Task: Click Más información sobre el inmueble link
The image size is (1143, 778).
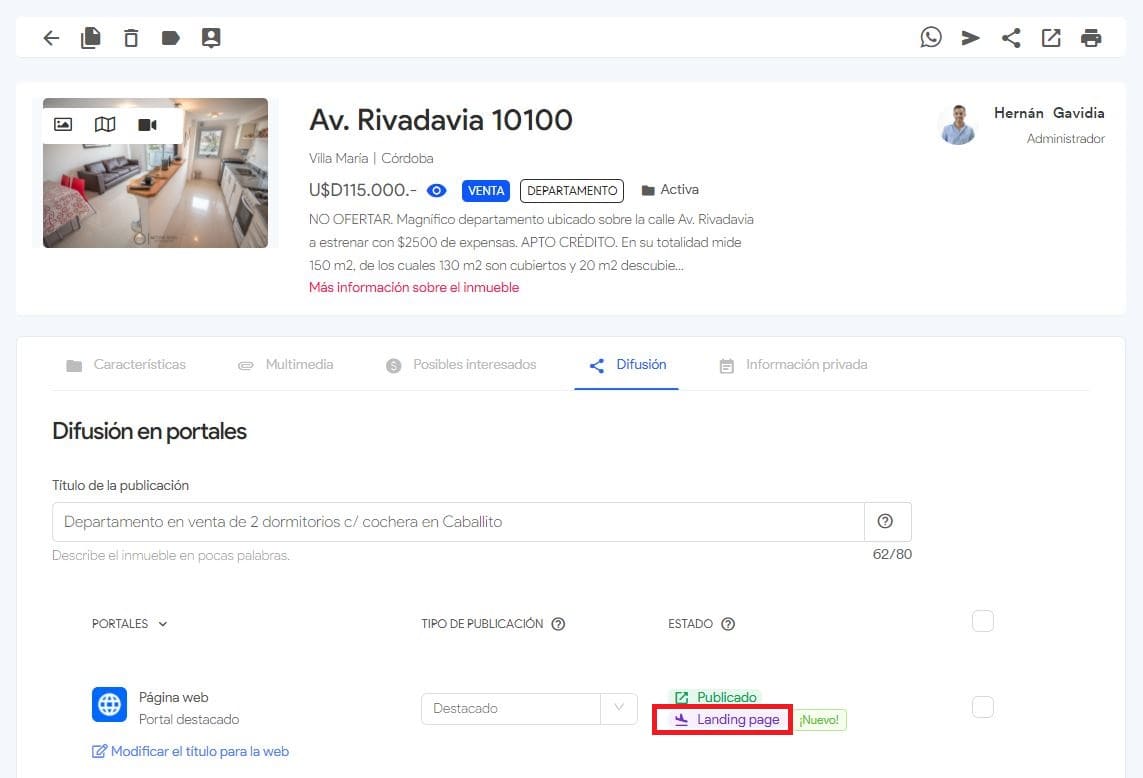Action: pos(414,287)
